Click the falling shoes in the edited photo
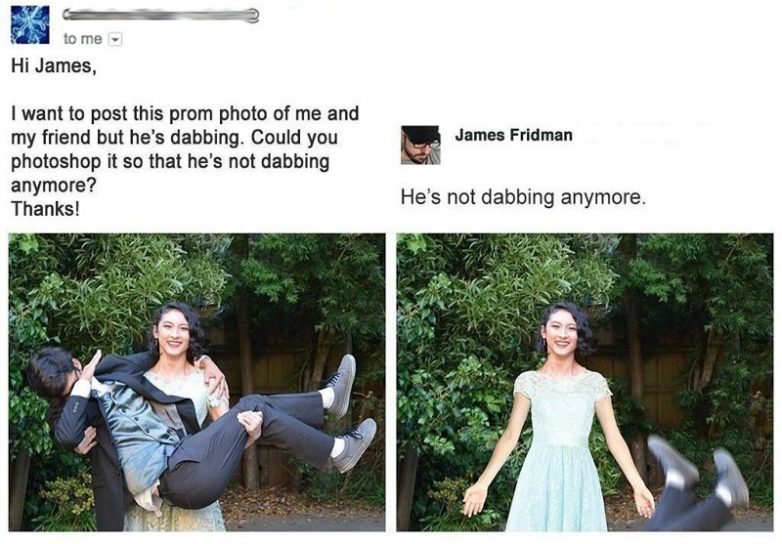The image size is (782, 544). 698,472
